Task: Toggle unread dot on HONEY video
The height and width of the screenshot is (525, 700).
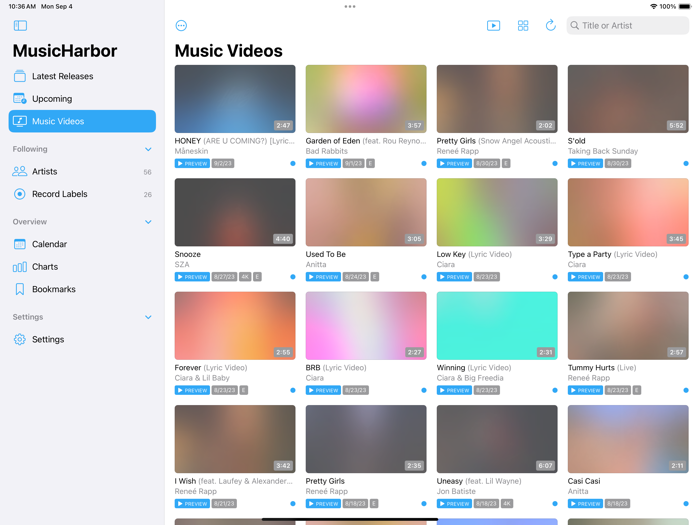Action: (x=293, y=163)
